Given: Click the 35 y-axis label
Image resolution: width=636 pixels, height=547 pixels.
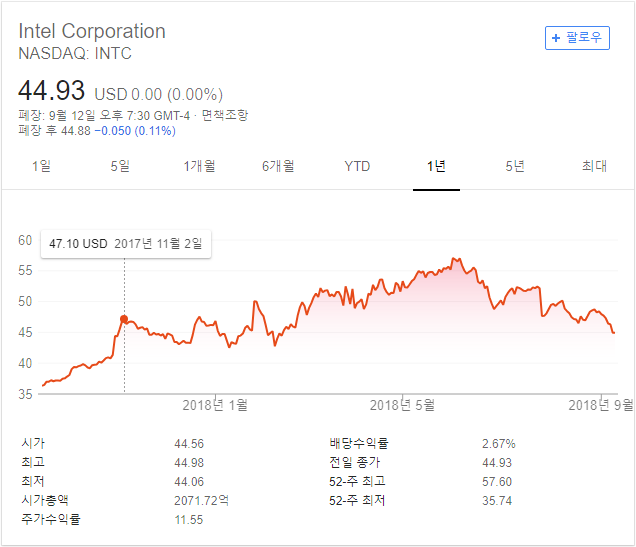Looking at the screenshot, I should [25, 394].
